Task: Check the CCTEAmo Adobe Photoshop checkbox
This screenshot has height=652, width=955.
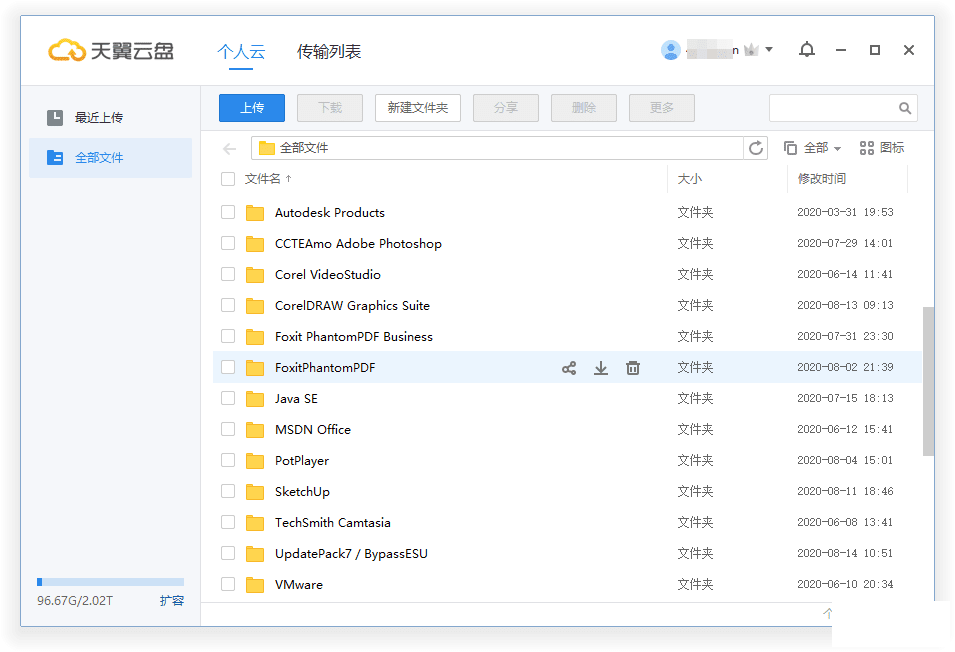Action: click(x=228, y=244)
